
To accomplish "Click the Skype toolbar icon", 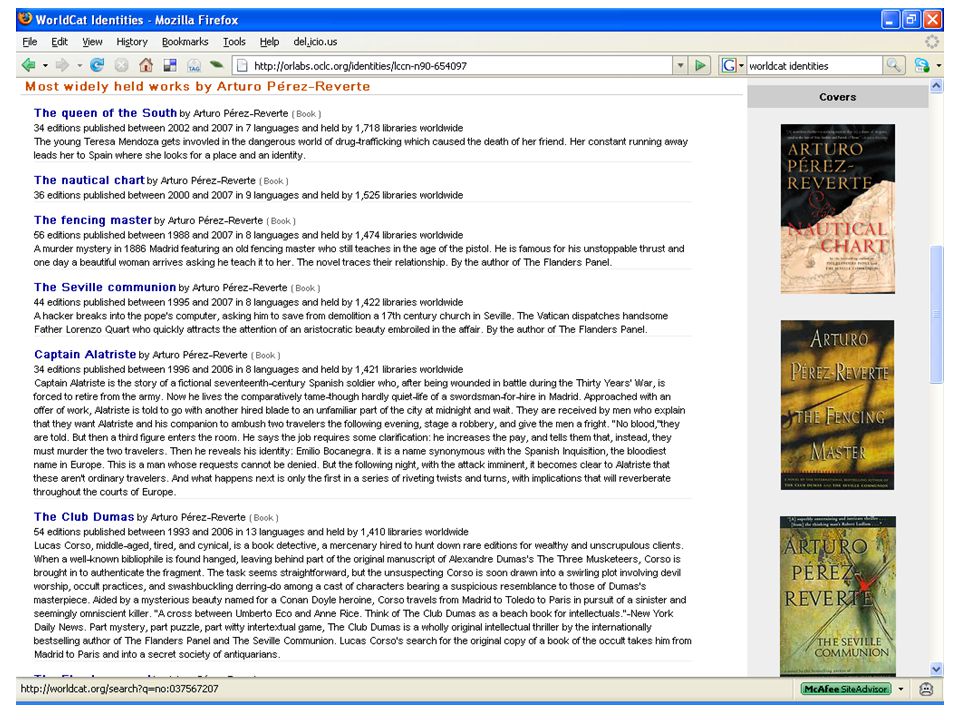I will click(x=921, y=66).
